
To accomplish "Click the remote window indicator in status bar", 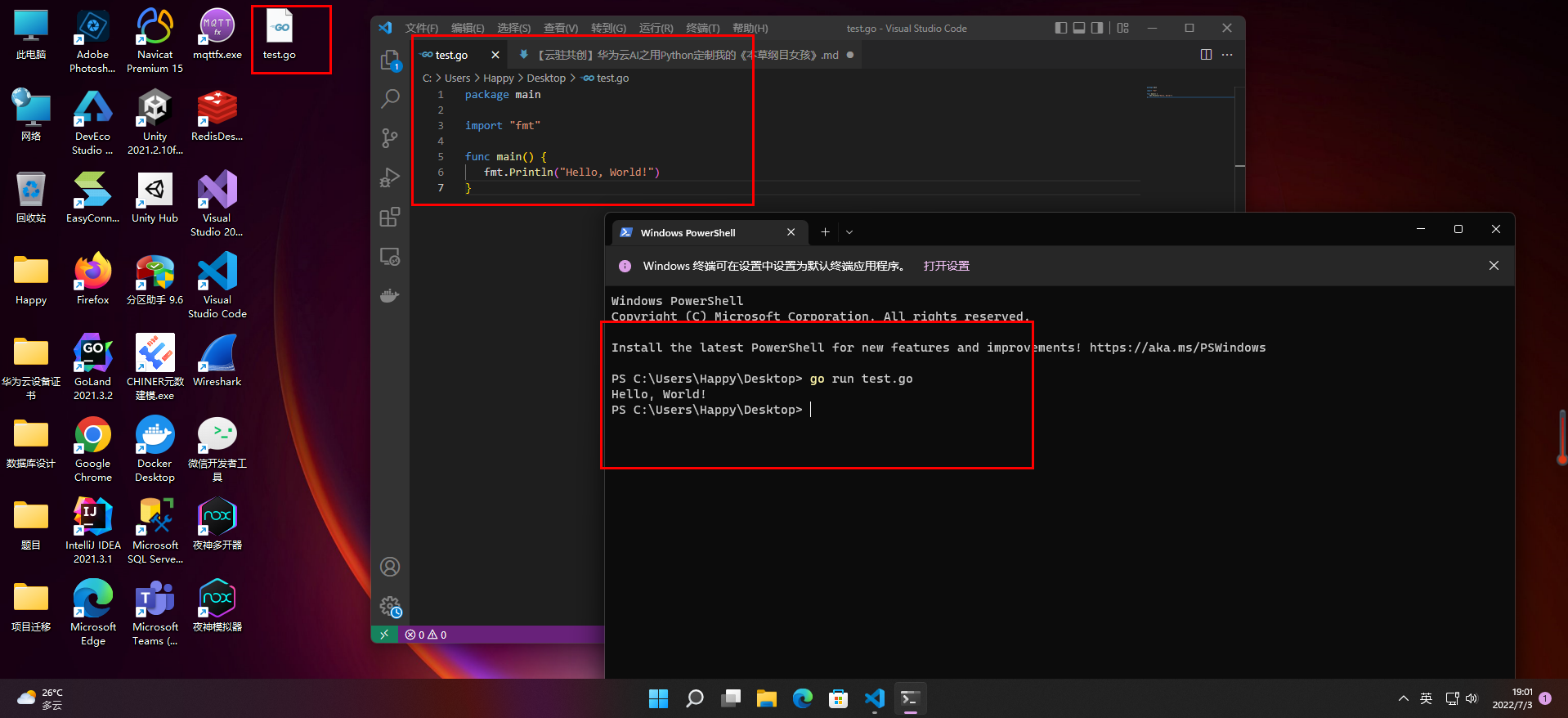I will pyautogui.click(x=384, y=635).
